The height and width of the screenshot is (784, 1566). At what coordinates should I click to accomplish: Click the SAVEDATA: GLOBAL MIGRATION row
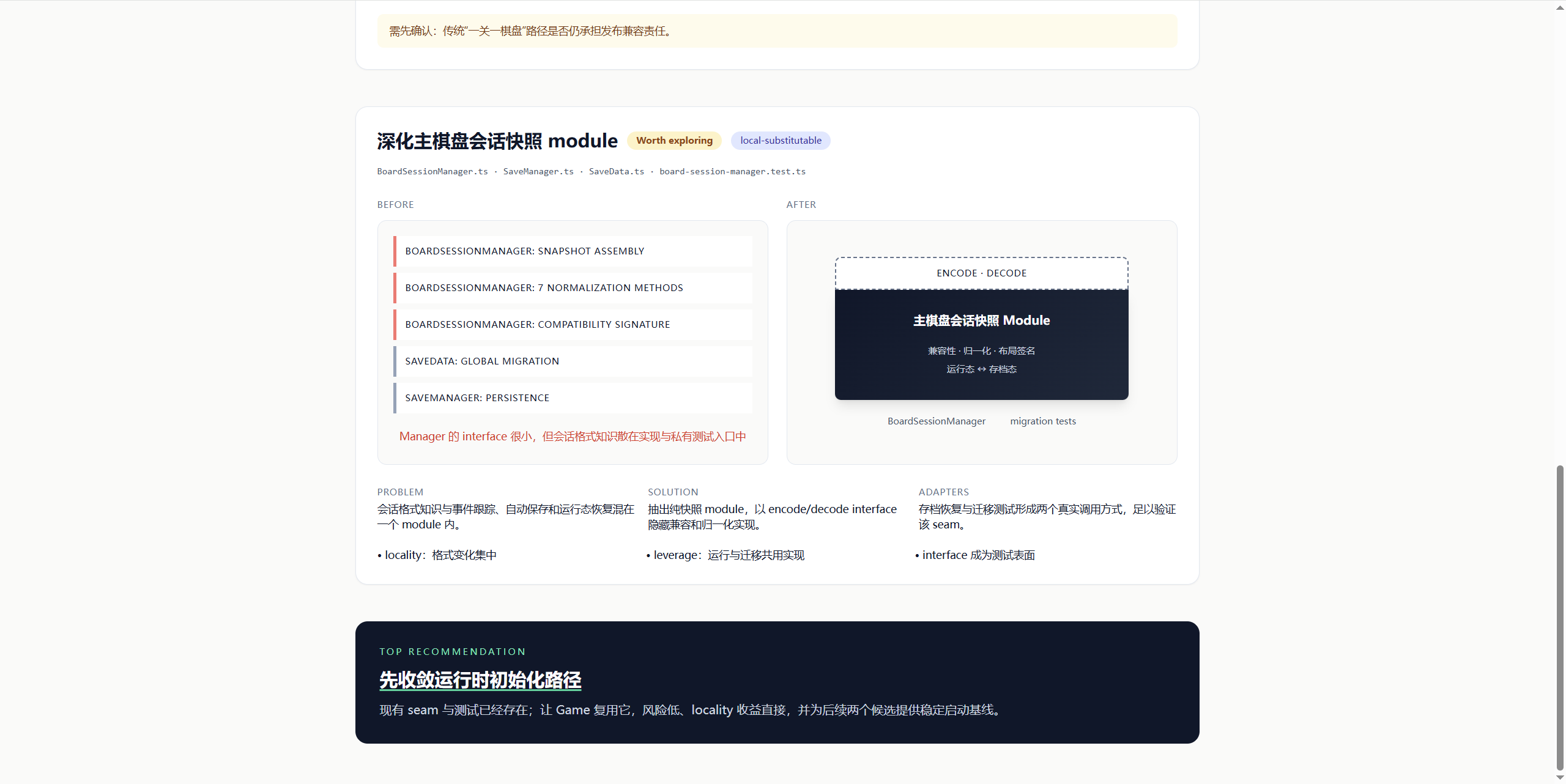click(573, 361)
